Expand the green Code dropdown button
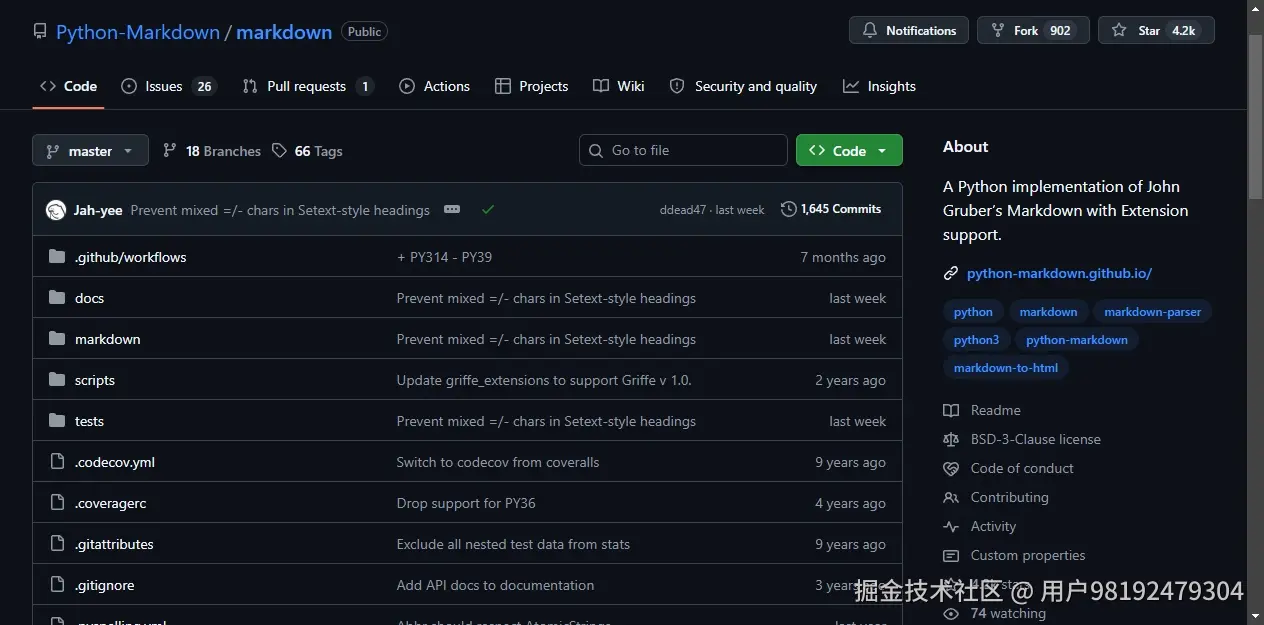This screenshot has width=1264, height=625. (849, 150)
